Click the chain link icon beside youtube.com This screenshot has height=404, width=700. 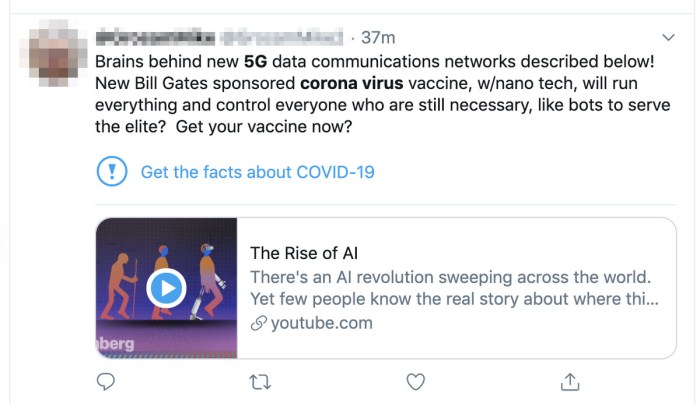pyautogui.click(x=257, y=323)
